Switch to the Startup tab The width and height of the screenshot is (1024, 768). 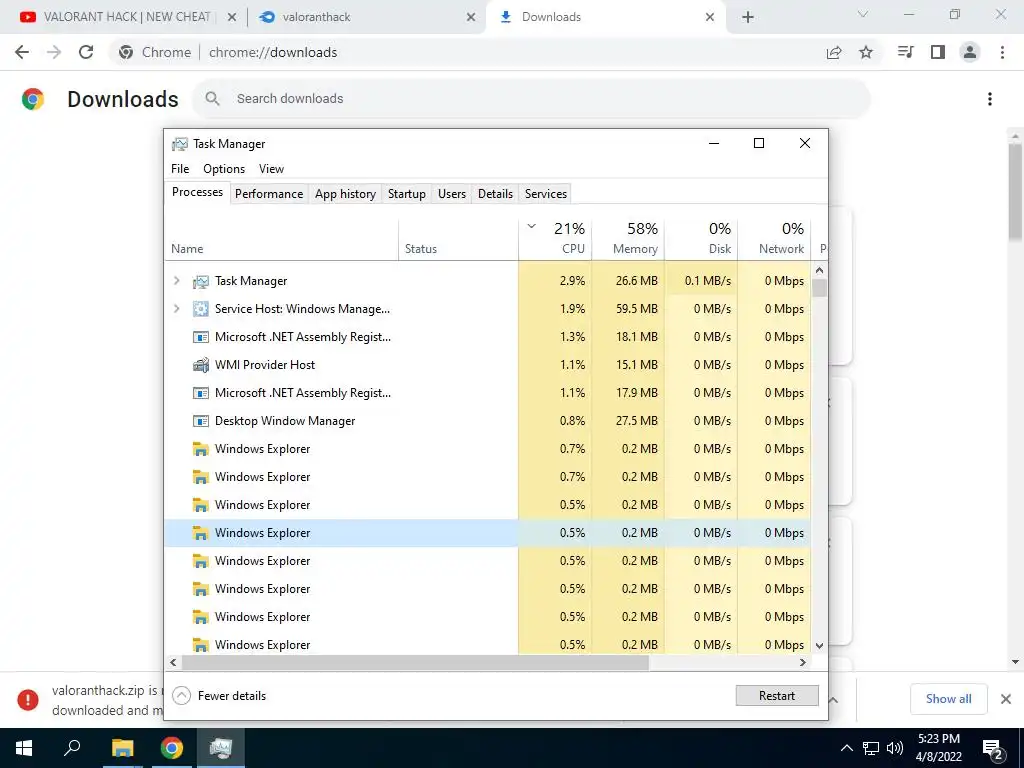pos(406,193)
